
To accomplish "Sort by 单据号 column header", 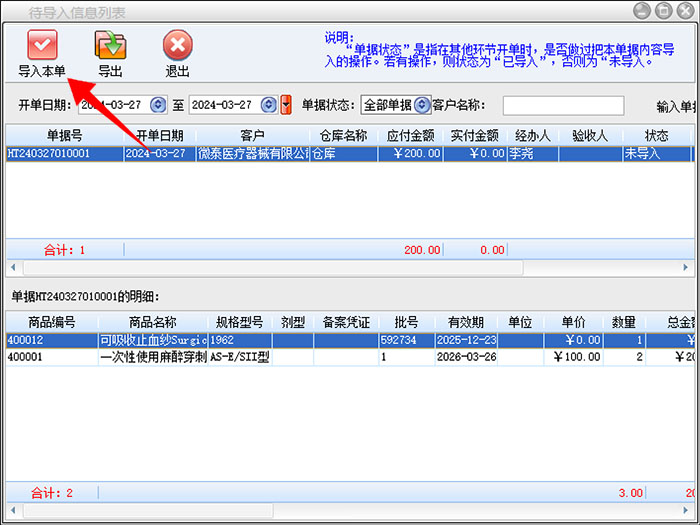I will pyautogui.click(x=64, y=135).
